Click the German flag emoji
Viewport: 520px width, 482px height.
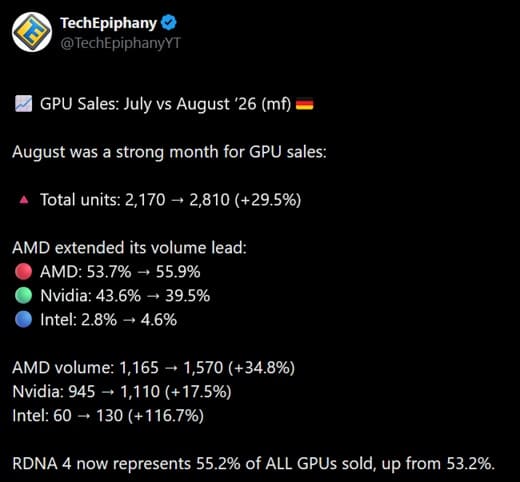(x=305, y=104)
